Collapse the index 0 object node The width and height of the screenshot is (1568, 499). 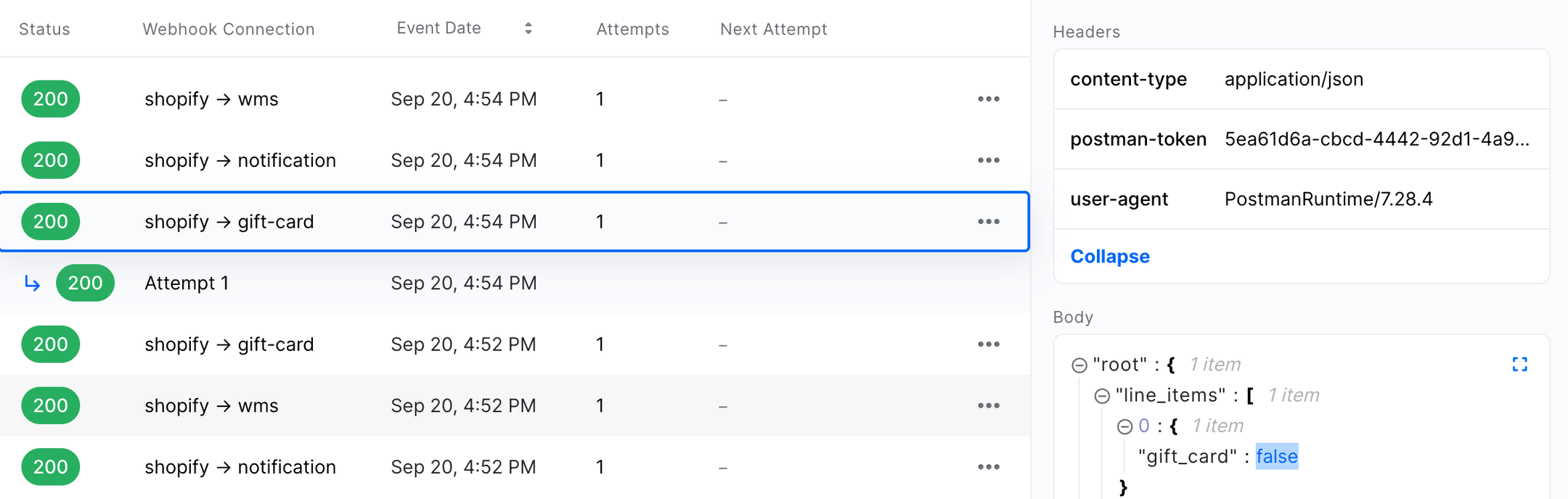click(1124, 426)
